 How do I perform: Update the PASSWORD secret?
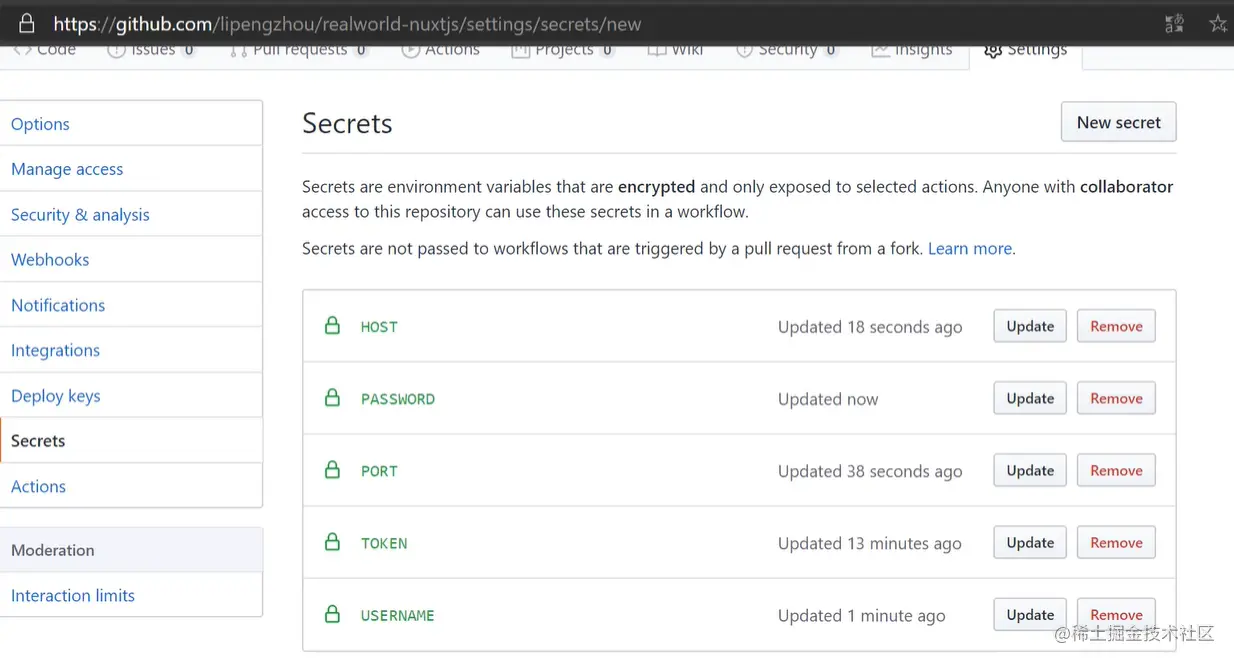point(1030,398)
